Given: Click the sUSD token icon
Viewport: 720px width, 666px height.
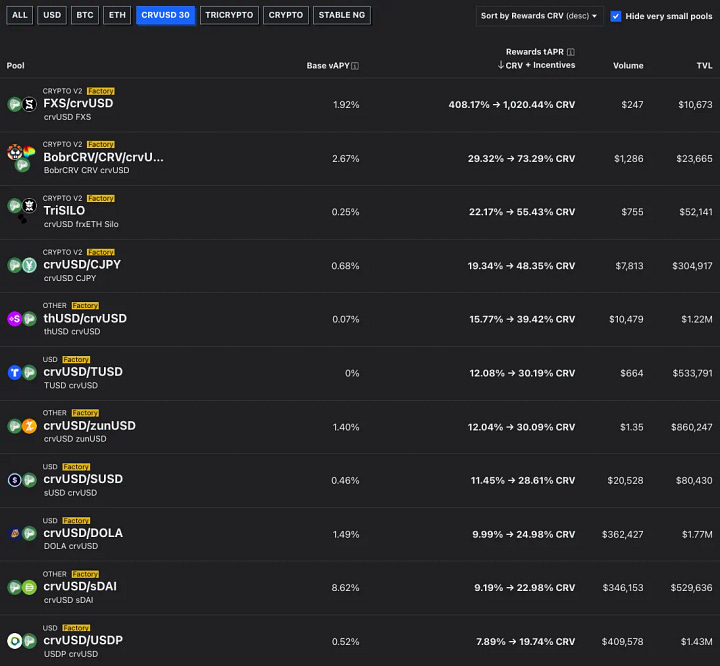Looking at the screenshot, I should [x=15, y=480].
